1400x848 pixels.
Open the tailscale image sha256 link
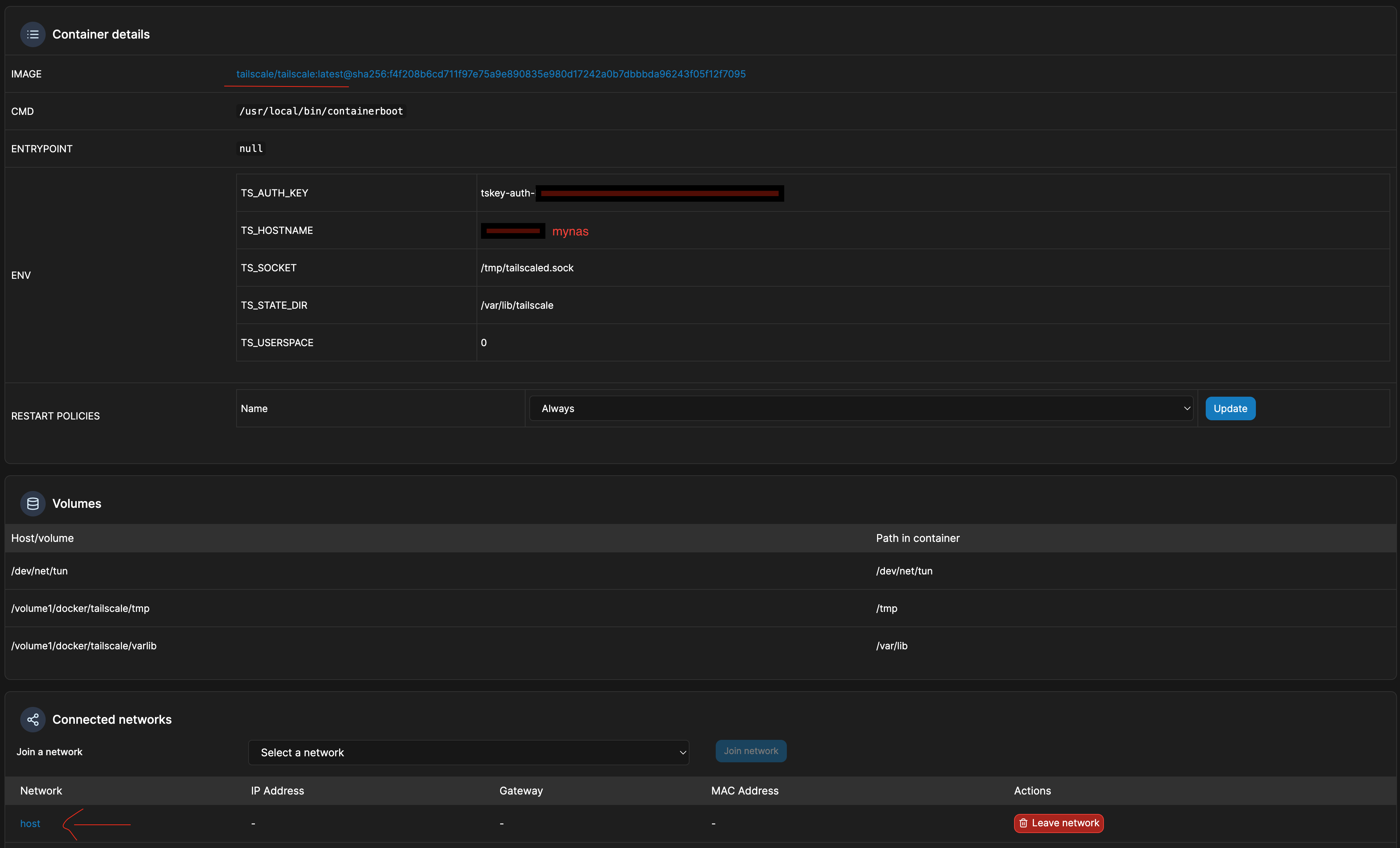(x=491, y=74)
